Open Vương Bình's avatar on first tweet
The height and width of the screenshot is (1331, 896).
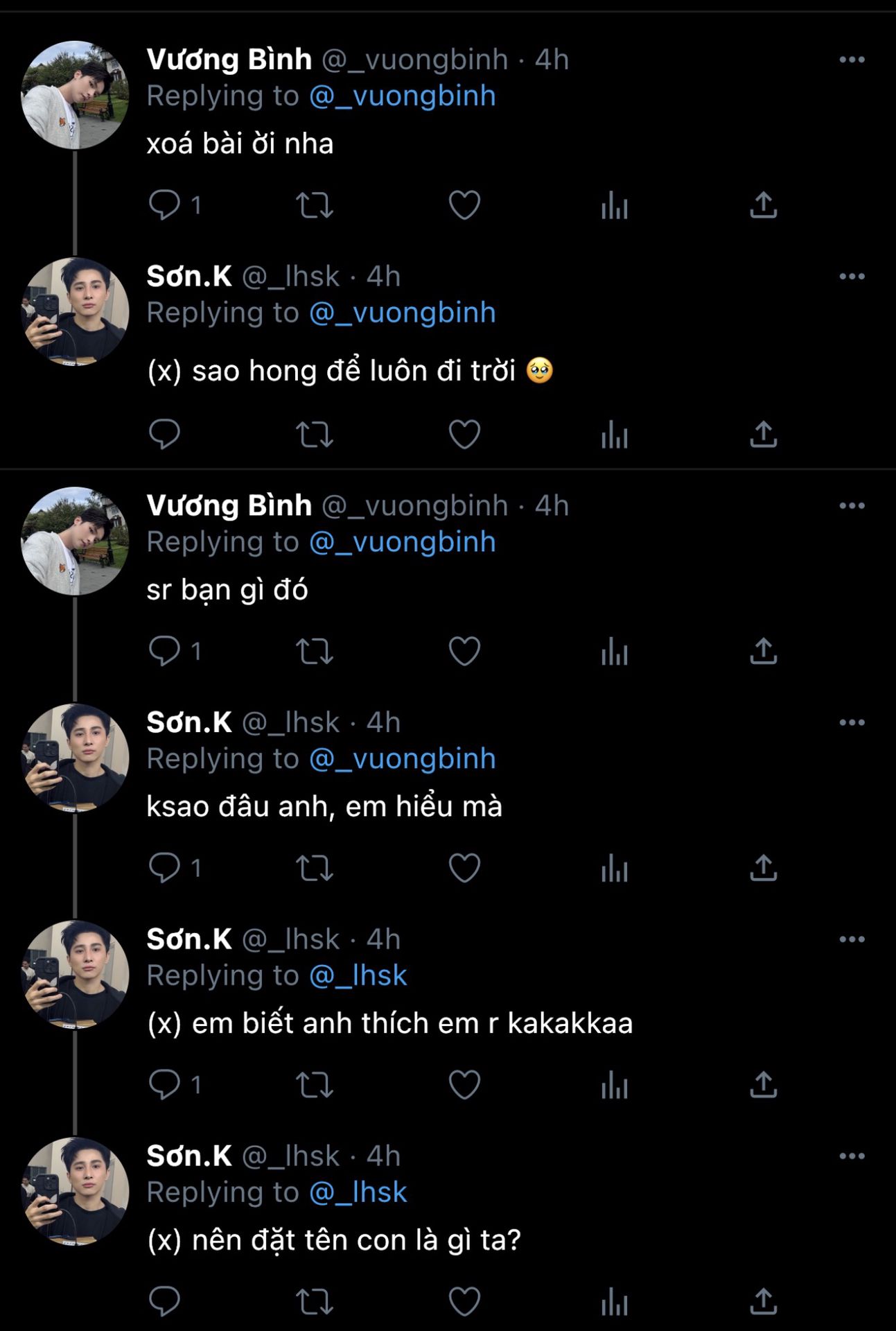tap(75, 95)
